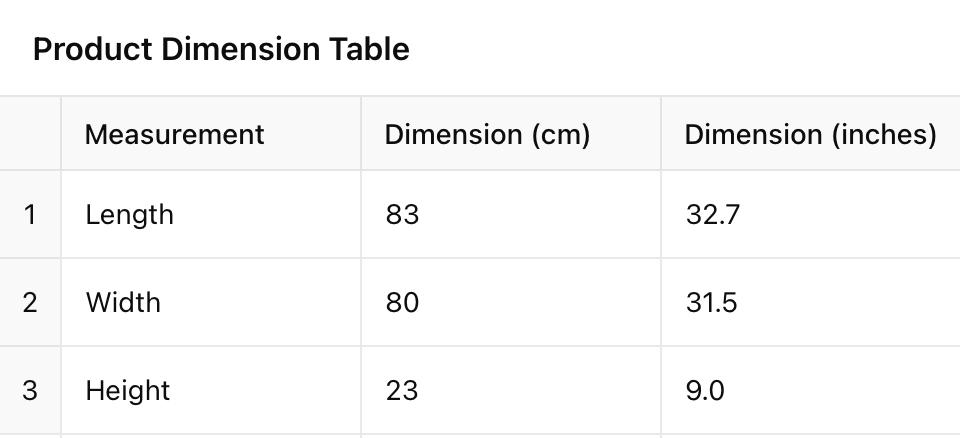Click the blank top-left corner header cell
The height and width of the screenshot is (438, 960).
click(x=30, y=134)
